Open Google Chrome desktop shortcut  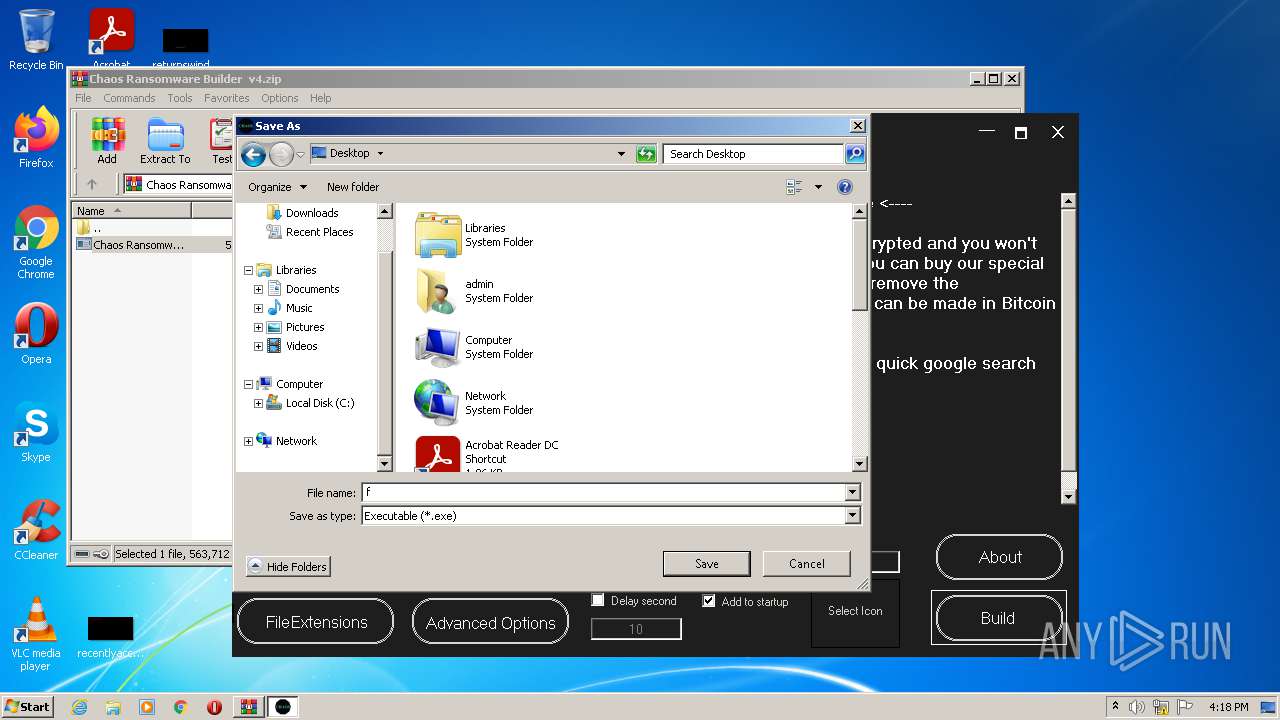36,242
